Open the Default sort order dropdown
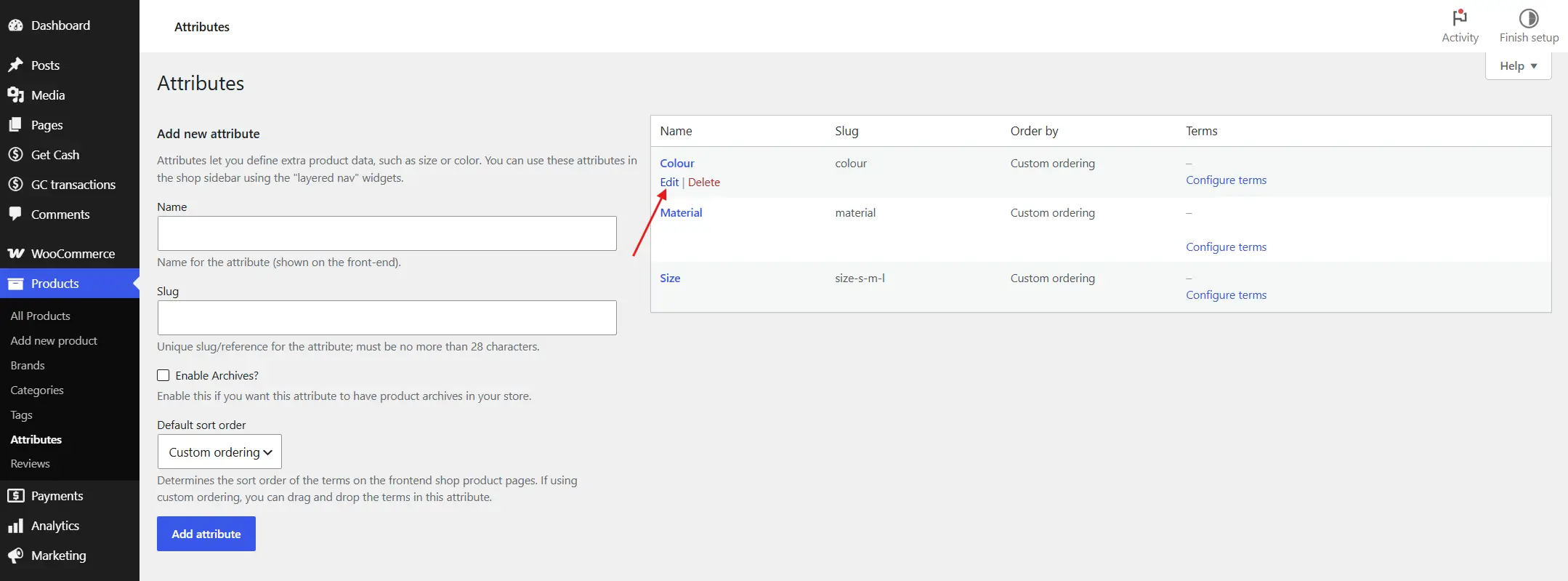The height and width of the screenshot is (581, 1568). tap(219, 452)
